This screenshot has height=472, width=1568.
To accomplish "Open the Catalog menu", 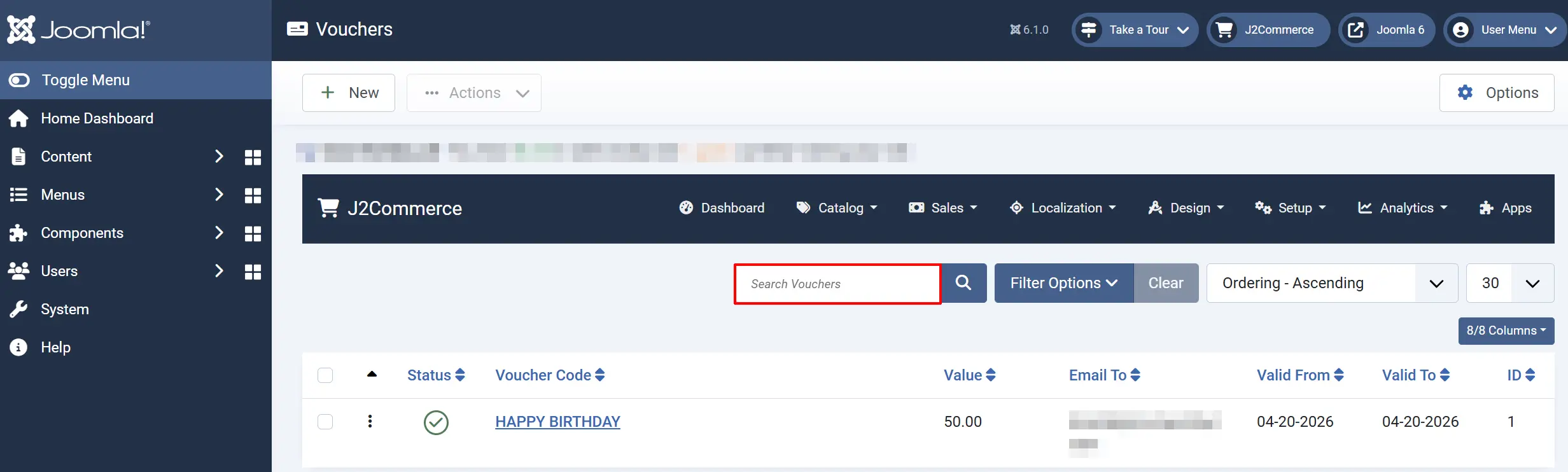I will click(837, 208).
